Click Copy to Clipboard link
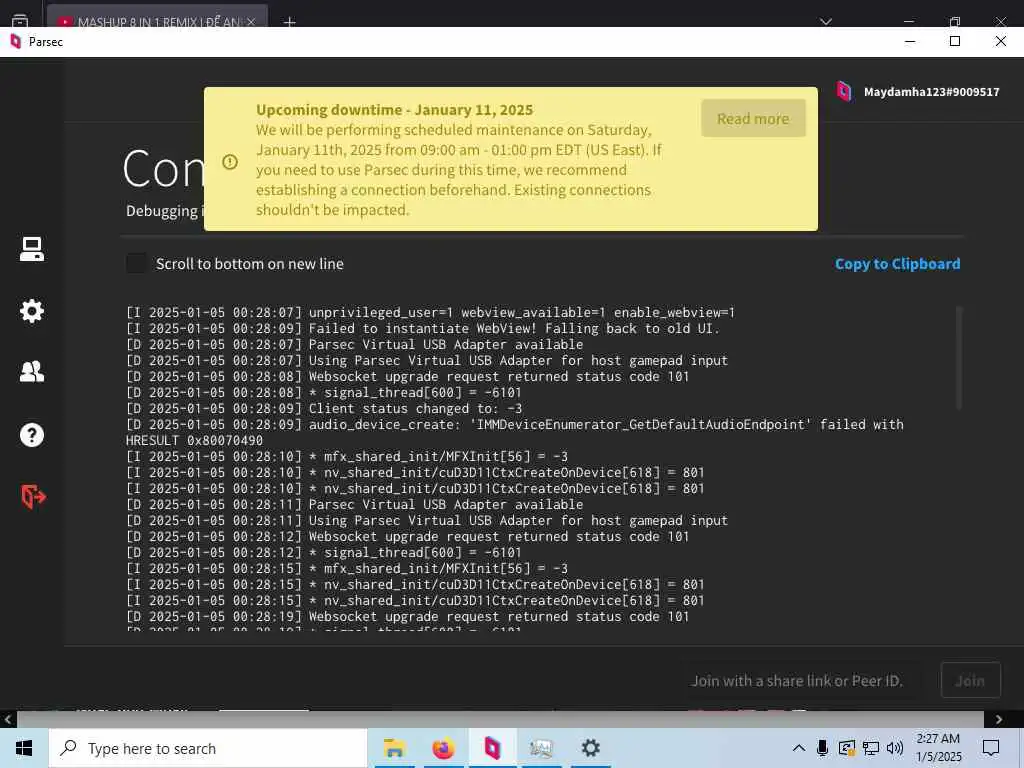 pos(897,264)
